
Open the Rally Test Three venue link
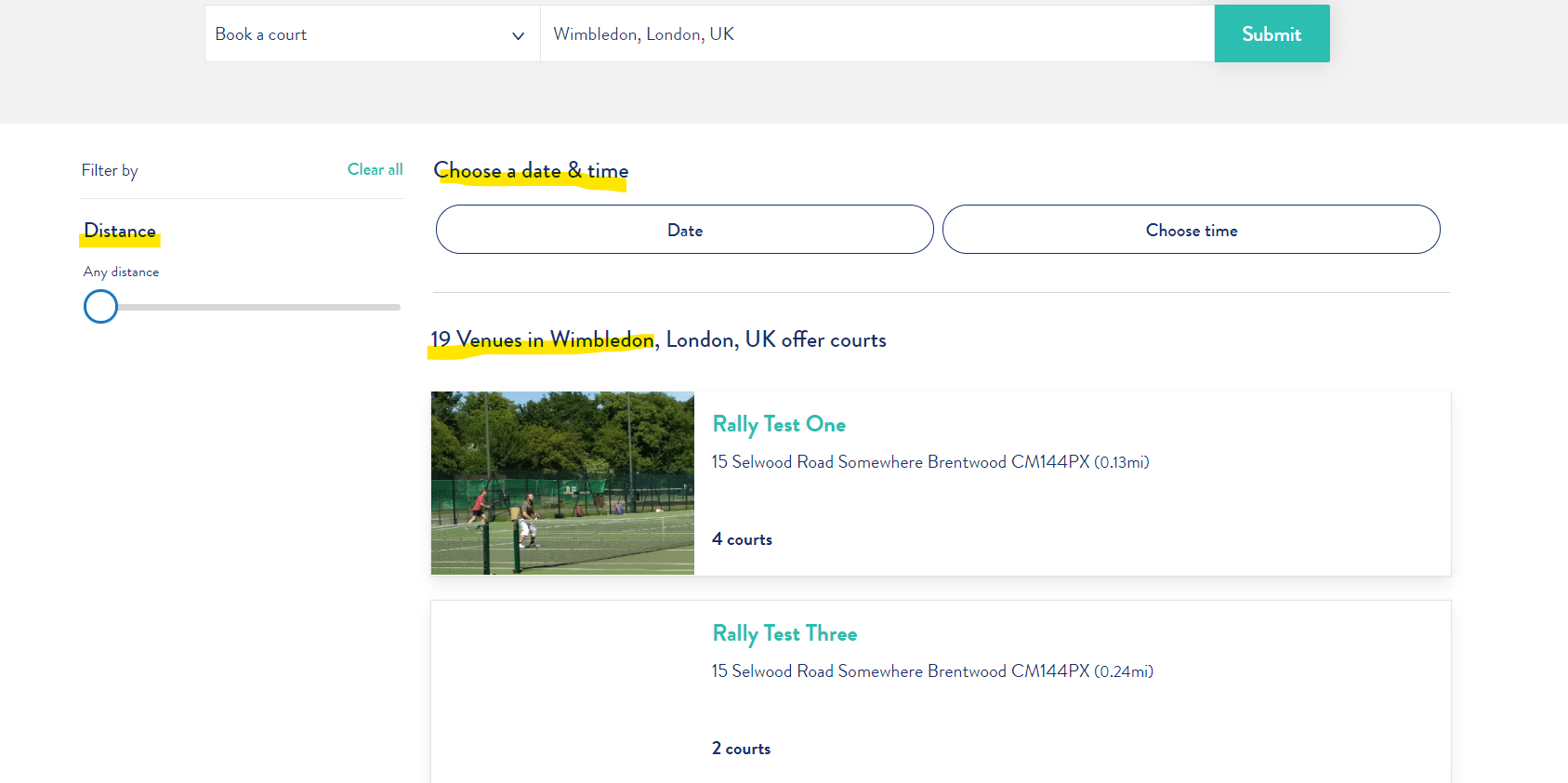[x=784, y=633]
